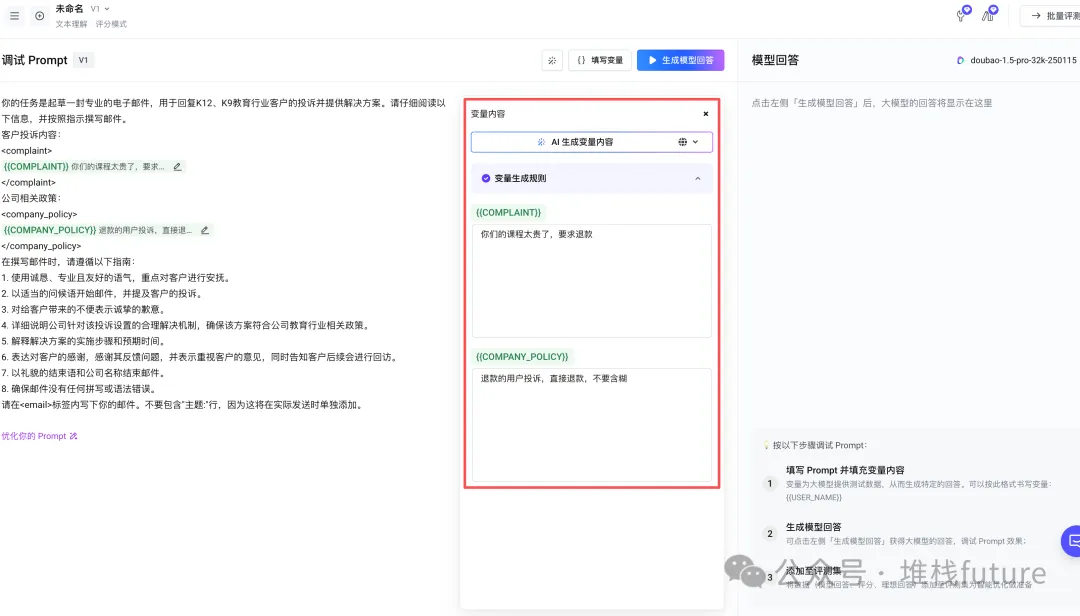The height and width of the screenshot is (616, 1080).
Task: Click the {{COMPLAINT}} tag in the prompt
Action: [37, 167]
